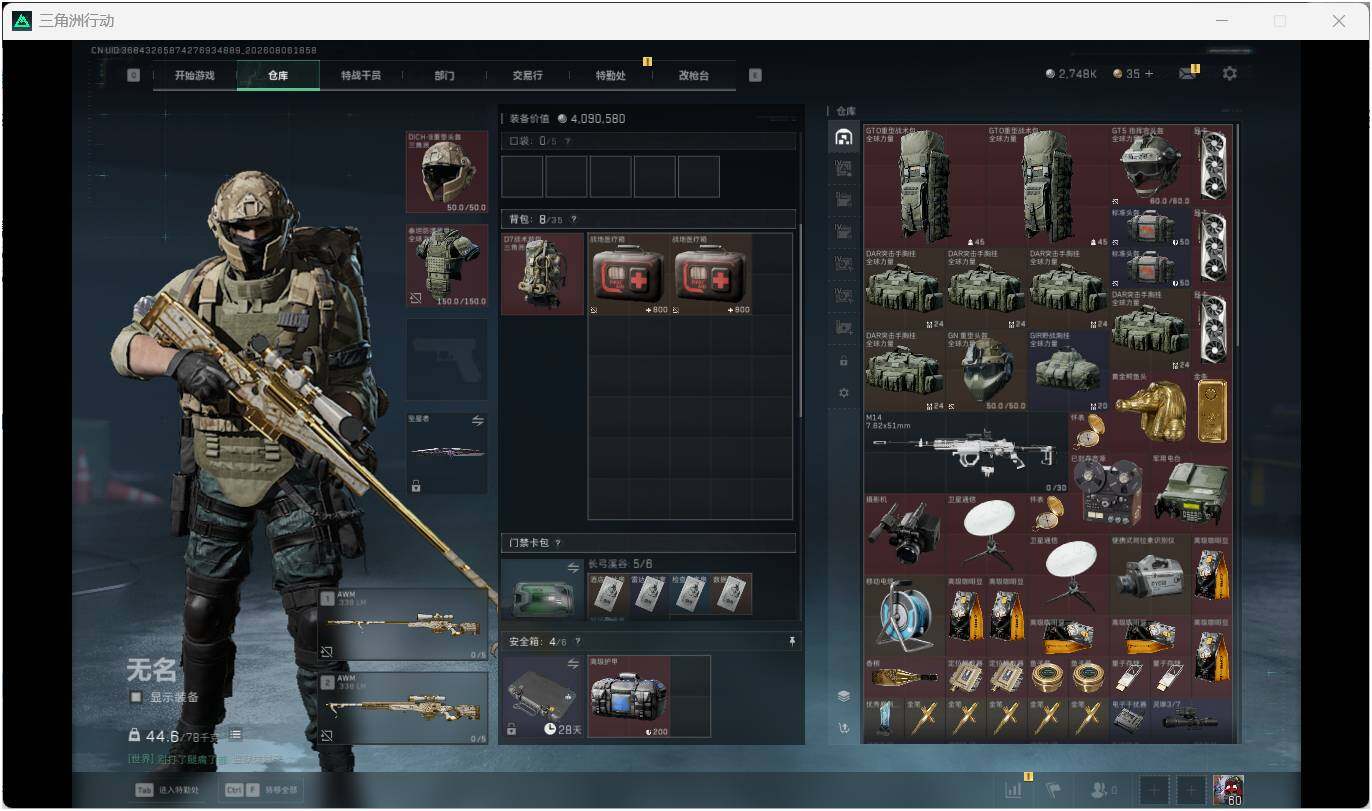Viewport: 1372px width, 811px height.
Task: Select the 移动电缆 cable reel item
Action: click(x=904, y=616)
